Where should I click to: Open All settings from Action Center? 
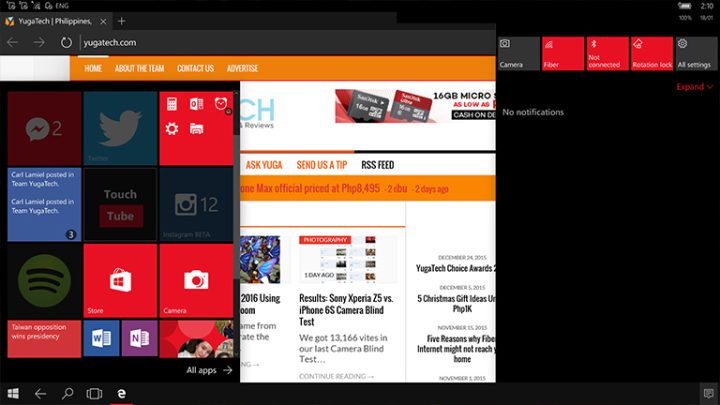pos(696,54)
